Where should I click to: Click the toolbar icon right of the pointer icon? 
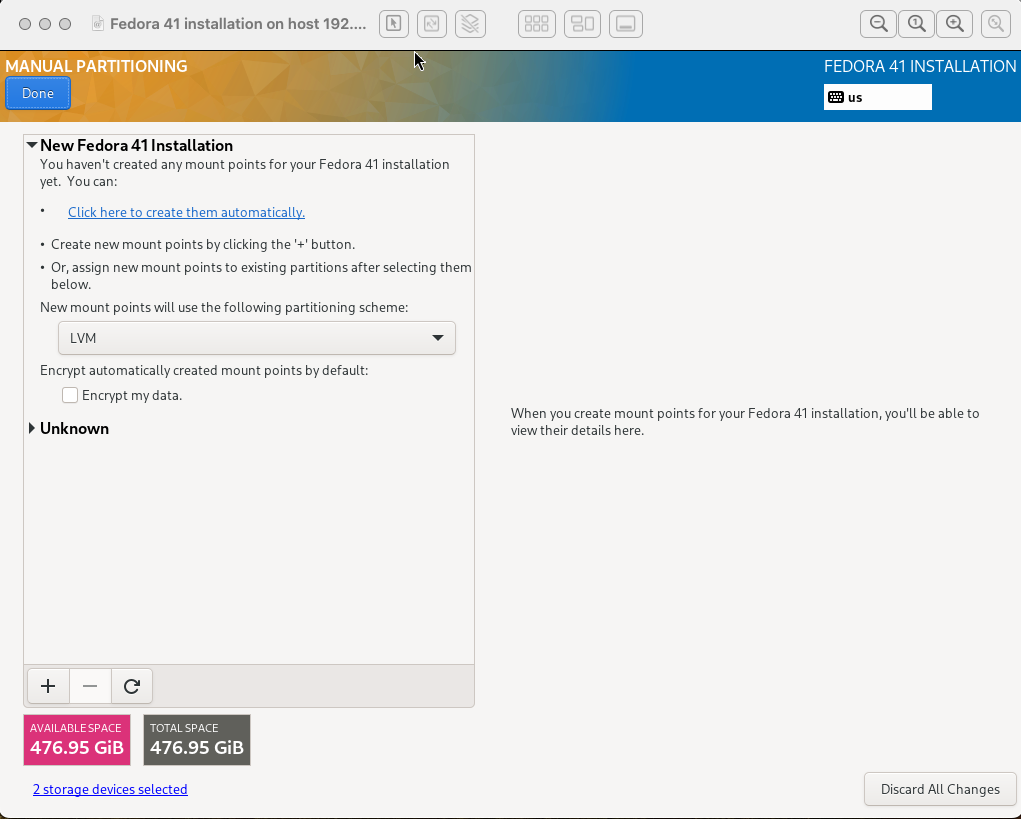pos(432,24)
